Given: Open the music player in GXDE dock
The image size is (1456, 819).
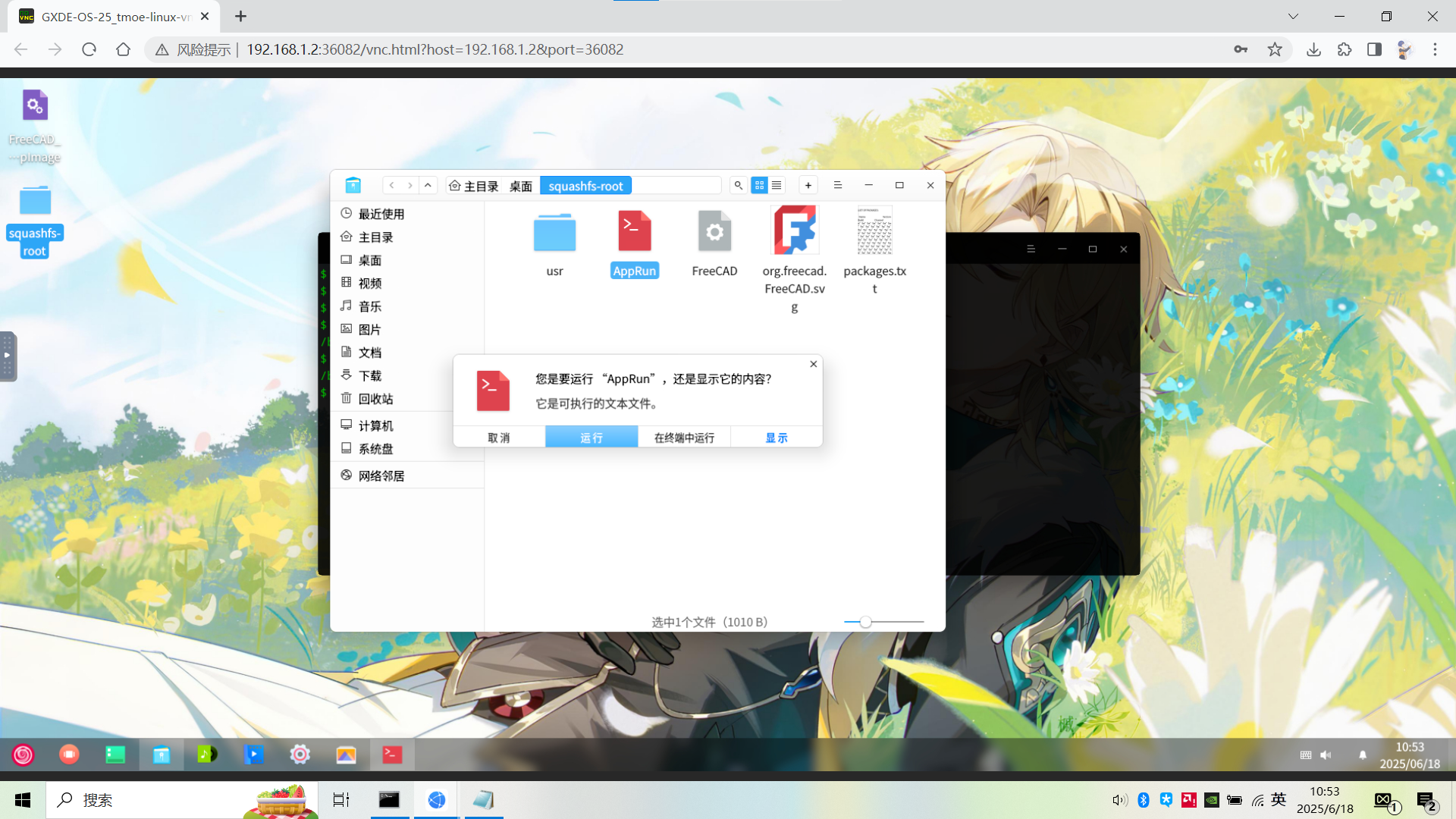Looking at the screenshot, I should click(x=207, y=755).
